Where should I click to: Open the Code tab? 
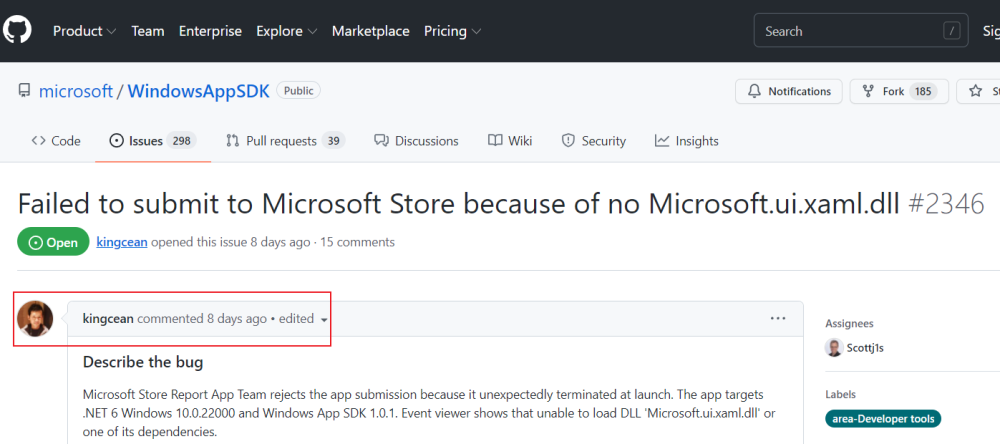click(56, 141)
